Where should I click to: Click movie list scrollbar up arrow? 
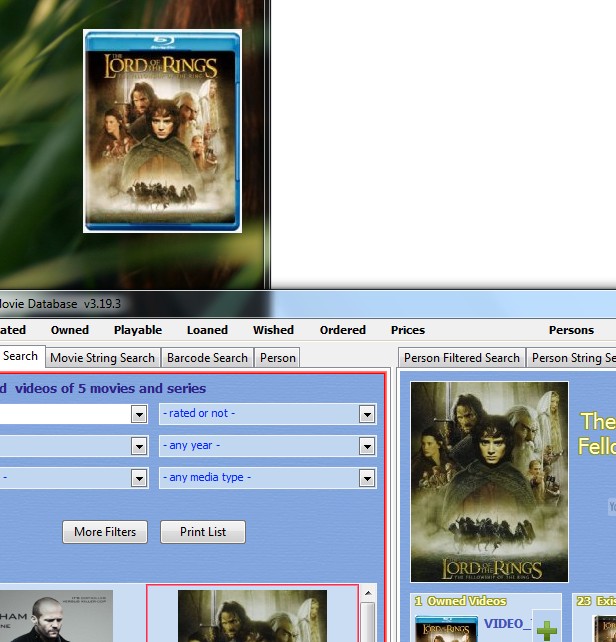[368, 593]
